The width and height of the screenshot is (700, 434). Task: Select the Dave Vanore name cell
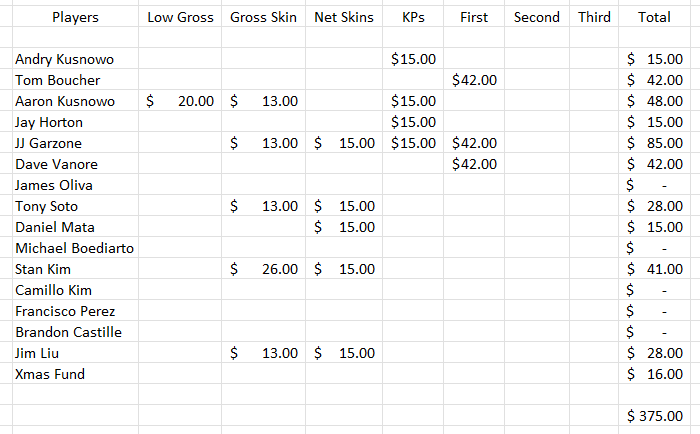tap(75, 163)
